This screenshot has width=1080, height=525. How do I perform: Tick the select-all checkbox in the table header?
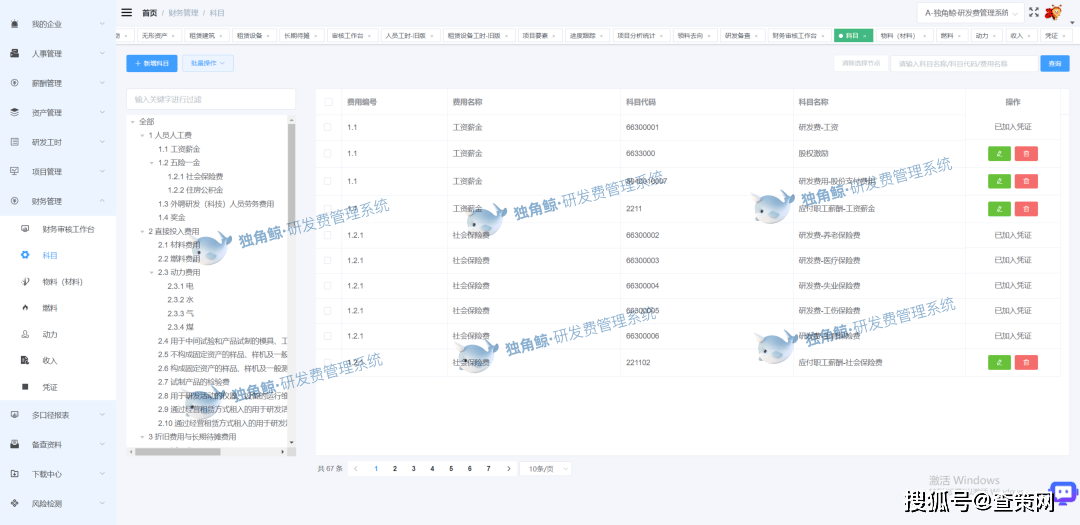coord(328,102)
